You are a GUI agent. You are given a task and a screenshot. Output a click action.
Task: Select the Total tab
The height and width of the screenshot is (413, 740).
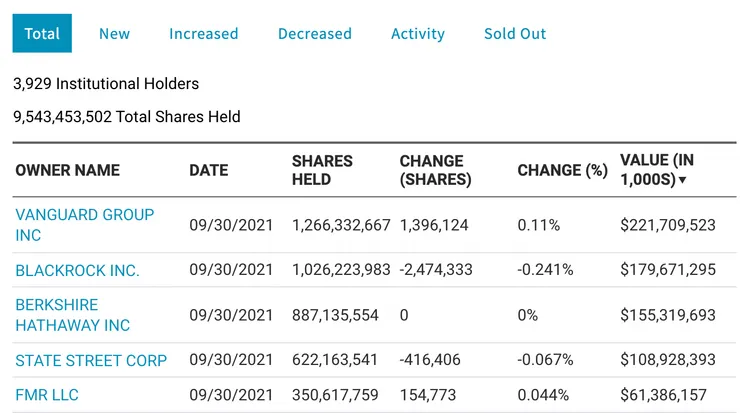point(42,33)
